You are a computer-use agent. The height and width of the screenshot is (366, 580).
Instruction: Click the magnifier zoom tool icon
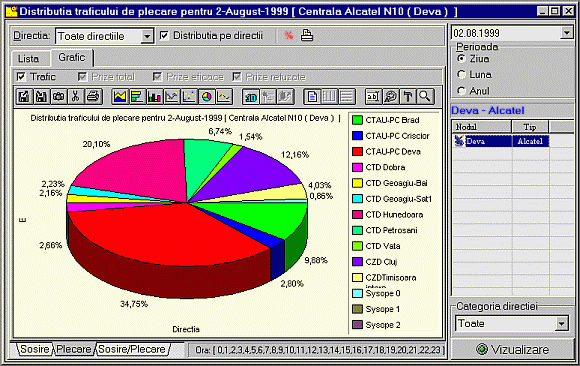425,97
